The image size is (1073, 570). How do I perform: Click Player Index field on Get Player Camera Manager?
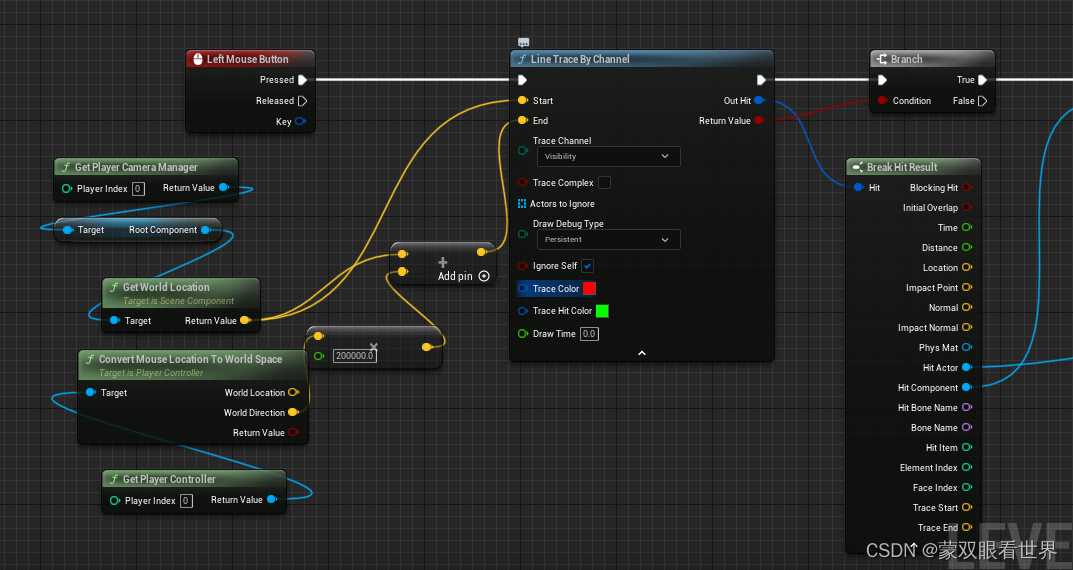click(138, 189)
